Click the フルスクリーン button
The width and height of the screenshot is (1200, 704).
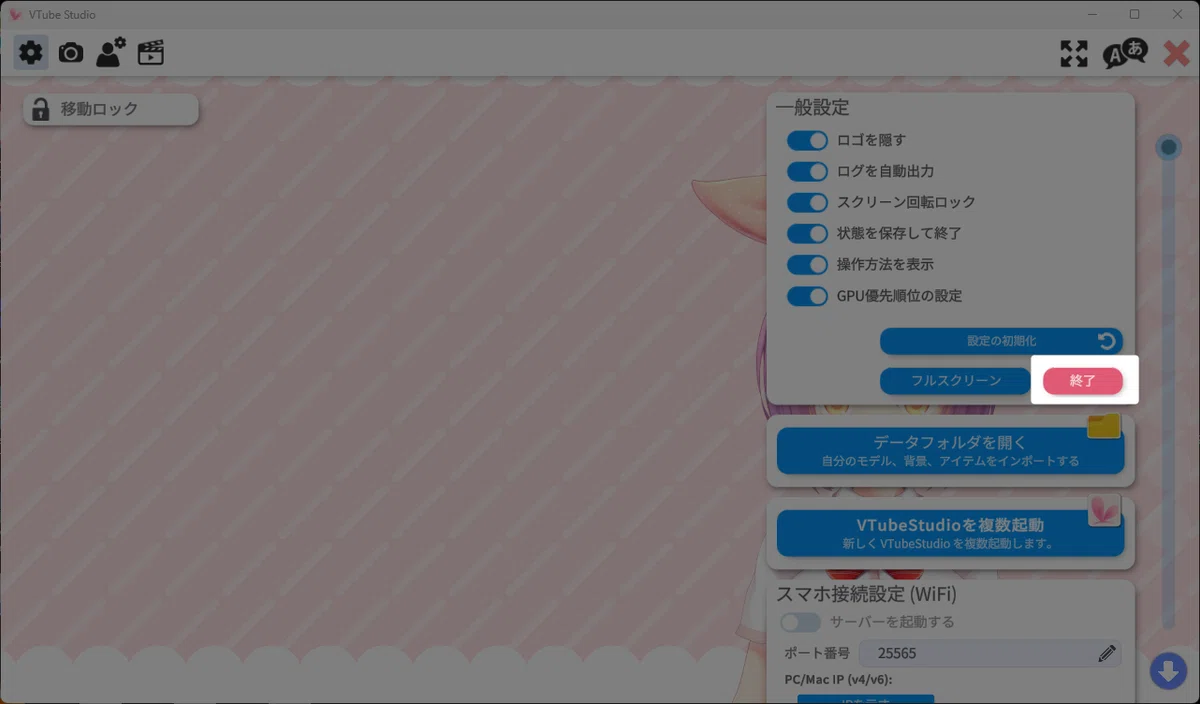[x=955, y=381]
